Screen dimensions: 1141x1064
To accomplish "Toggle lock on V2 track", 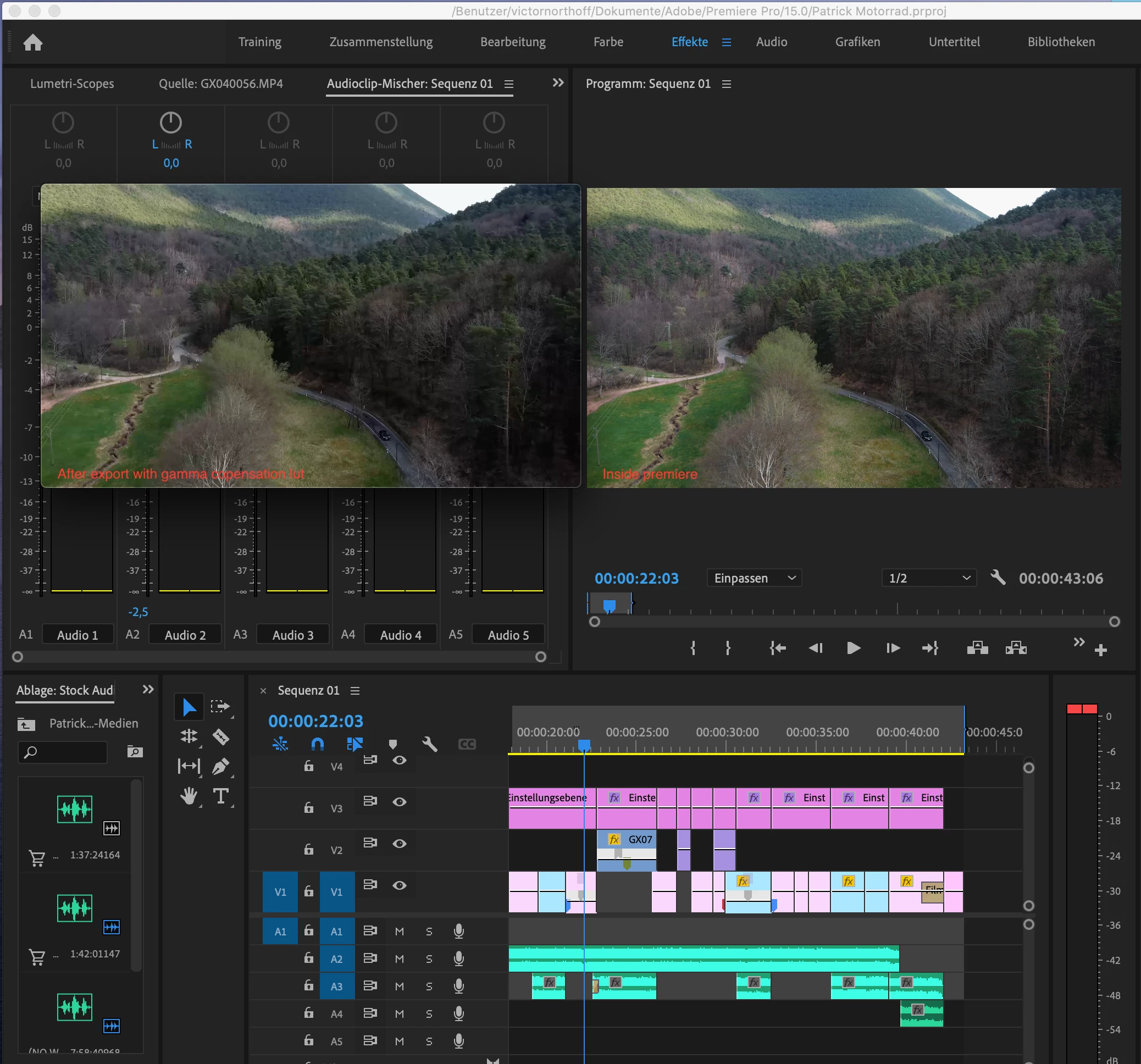I will click(x=309, y=849).
